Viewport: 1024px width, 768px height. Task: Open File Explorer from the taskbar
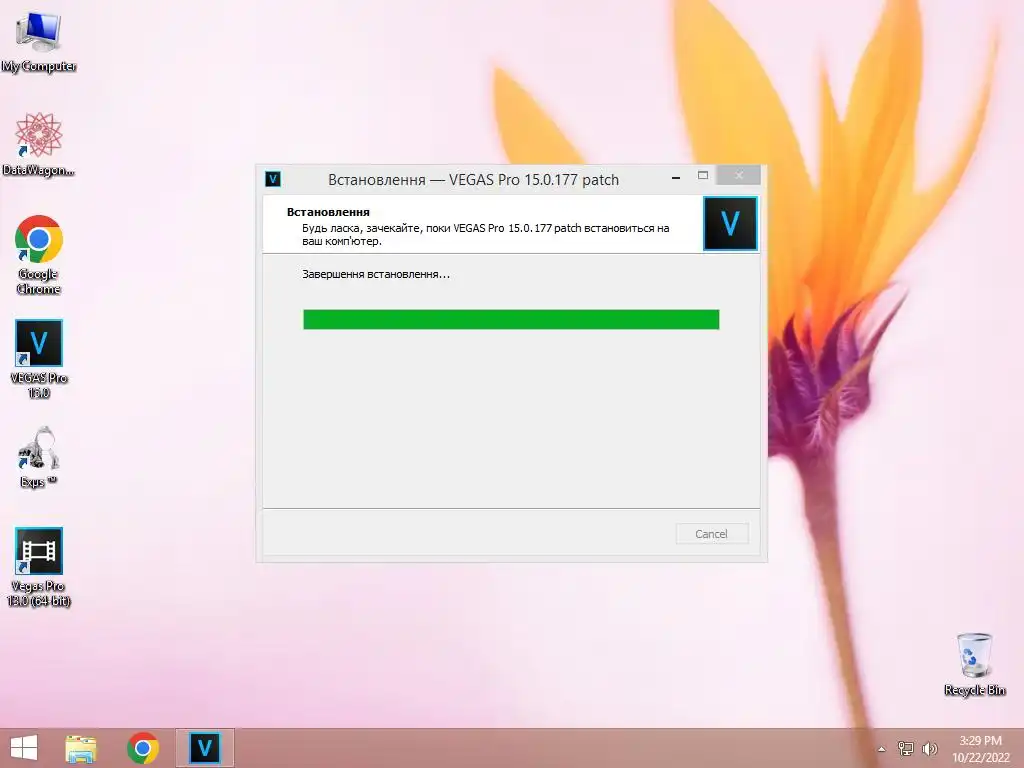[81, 748]
